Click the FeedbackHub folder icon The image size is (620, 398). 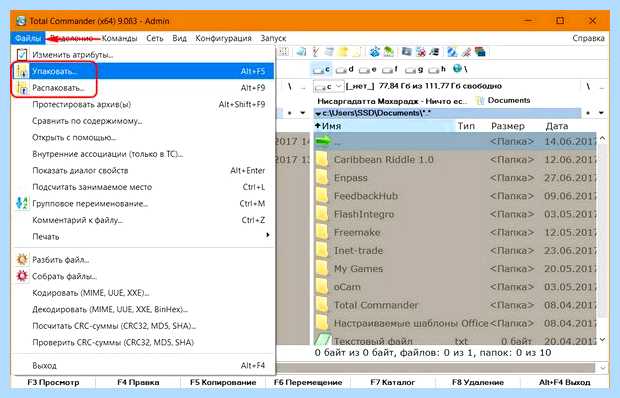(322, 196)
